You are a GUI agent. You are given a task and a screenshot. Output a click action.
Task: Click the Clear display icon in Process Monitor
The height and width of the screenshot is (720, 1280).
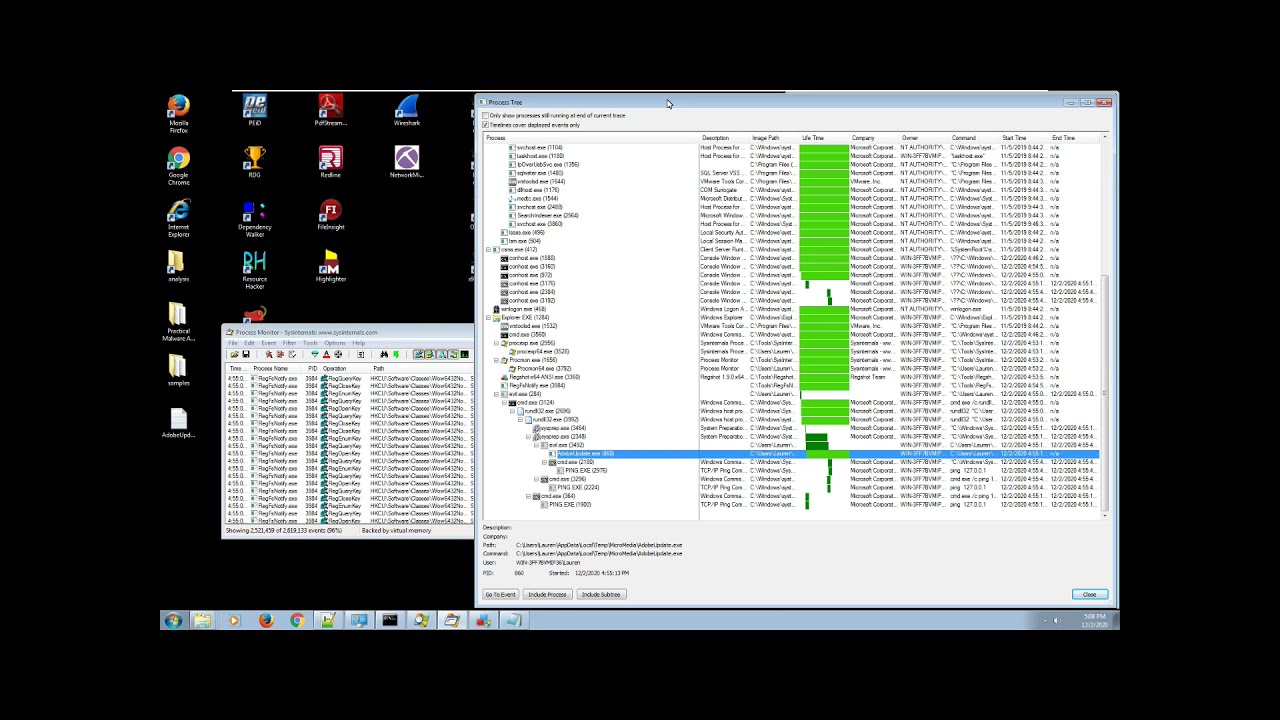click(x=292, y=355)
